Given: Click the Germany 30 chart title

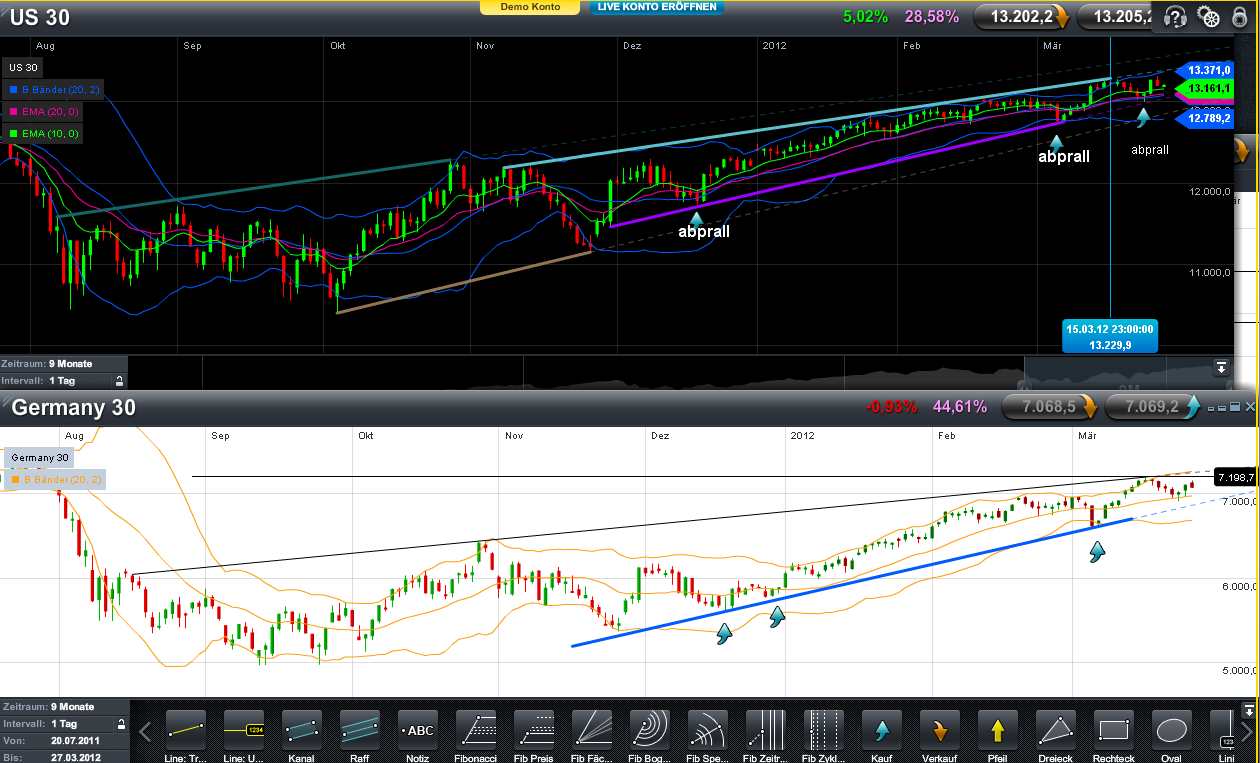Looking at the screenshot, I should [x=73, y=408].
